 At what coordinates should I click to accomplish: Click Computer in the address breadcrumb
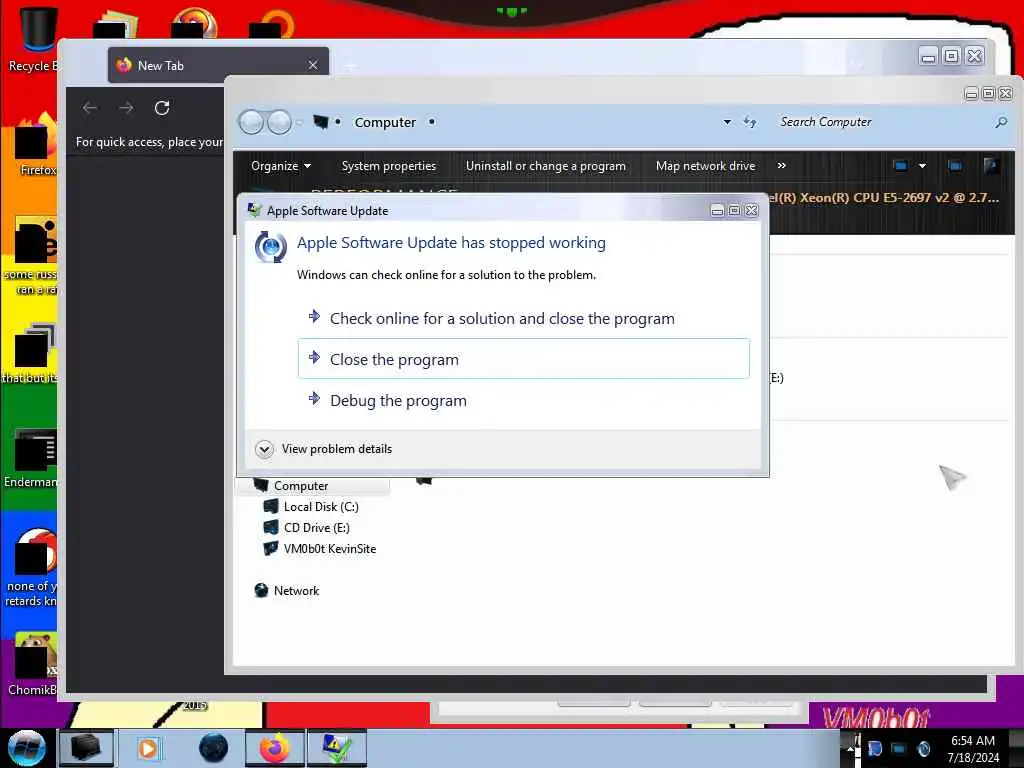385,122
